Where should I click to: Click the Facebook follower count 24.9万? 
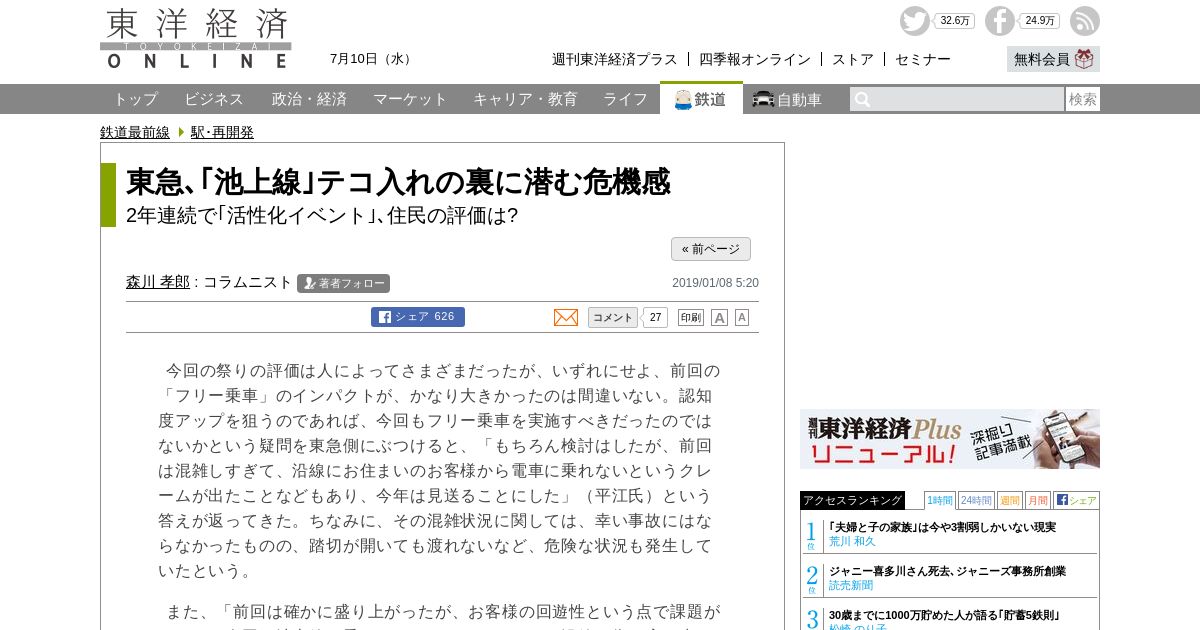[x=1039, y=21]
